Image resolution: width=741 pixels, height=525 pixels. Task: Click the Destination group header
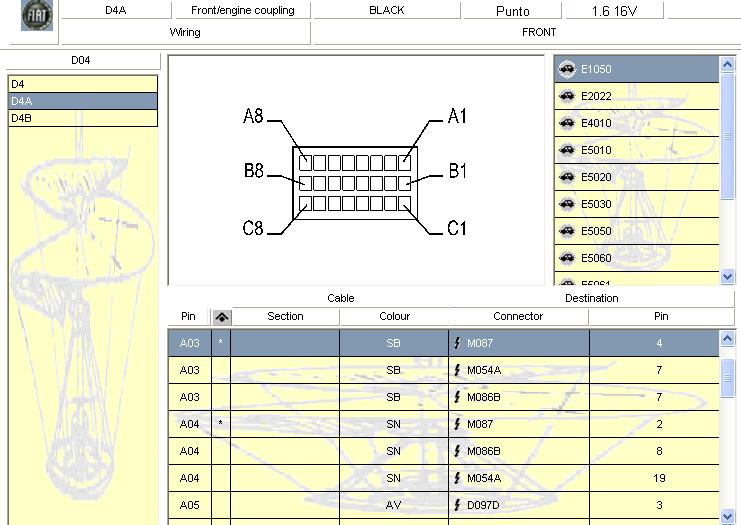[x=592, y=298]
